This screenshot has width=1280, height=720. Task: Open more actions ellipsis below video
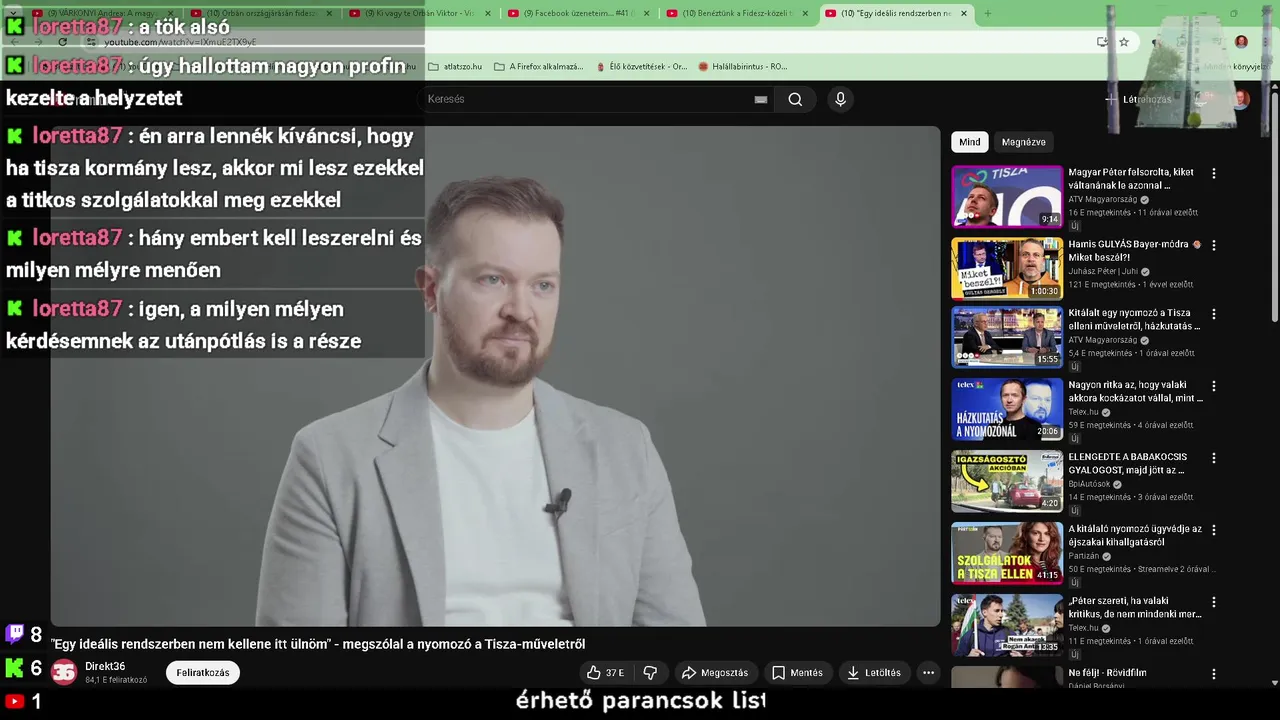tap(928, 673)
